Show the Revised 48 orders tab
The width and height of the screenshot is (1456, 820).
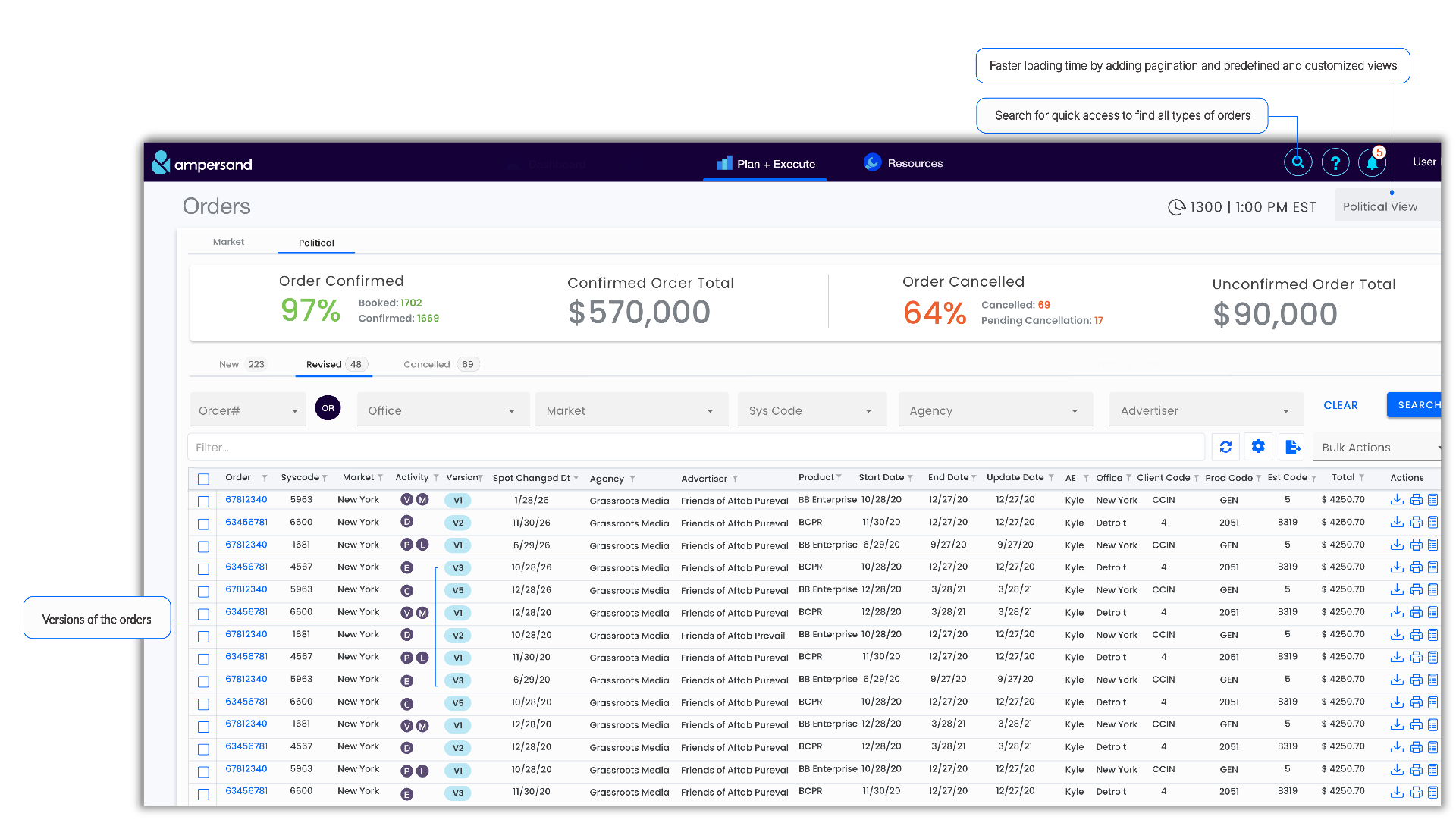coord(334,364)
